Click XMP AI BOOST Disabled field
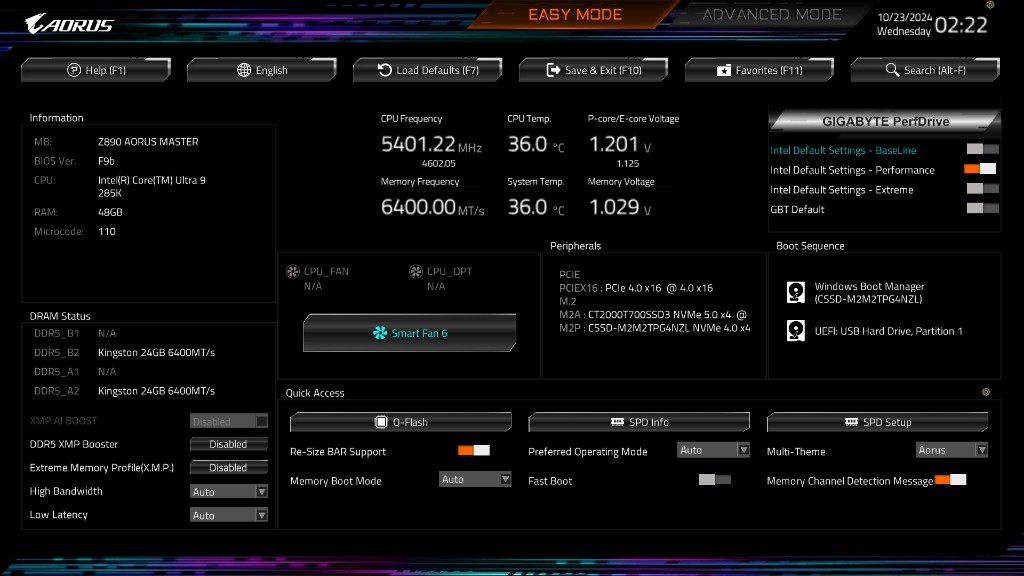 point(229,421)
